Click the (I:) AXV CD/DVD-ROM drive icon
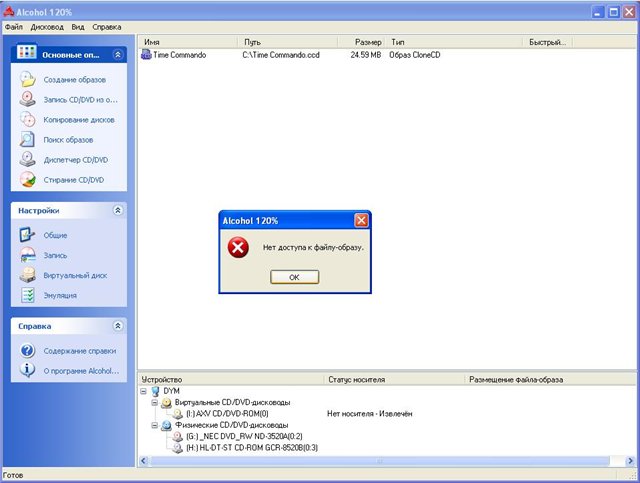The width and height of the screenshot is (640, 483). tap(178, 414)
